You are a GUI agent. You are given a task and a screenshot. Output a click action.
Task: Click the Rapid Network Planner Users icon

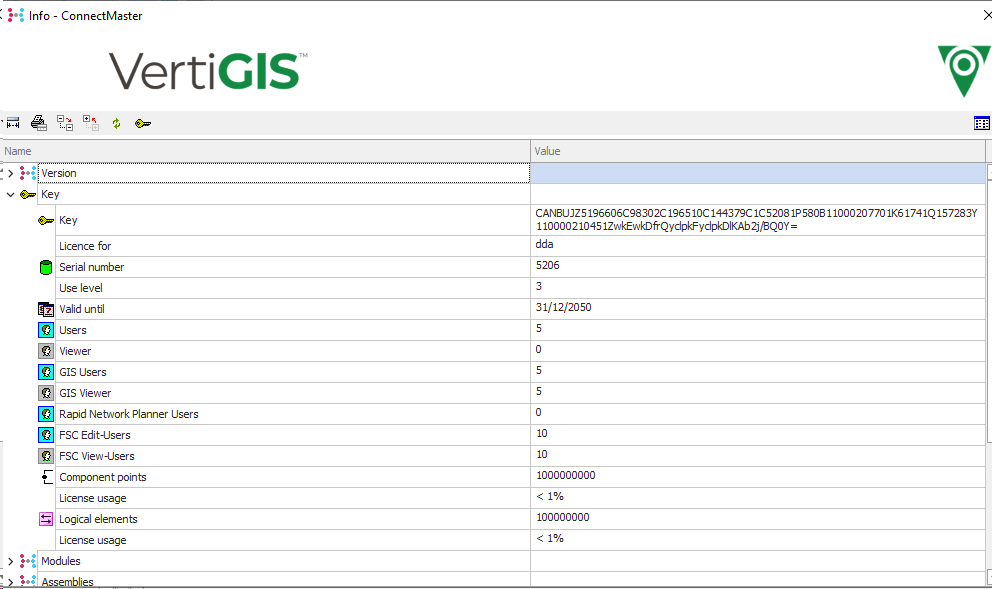(x=46, y=414)
